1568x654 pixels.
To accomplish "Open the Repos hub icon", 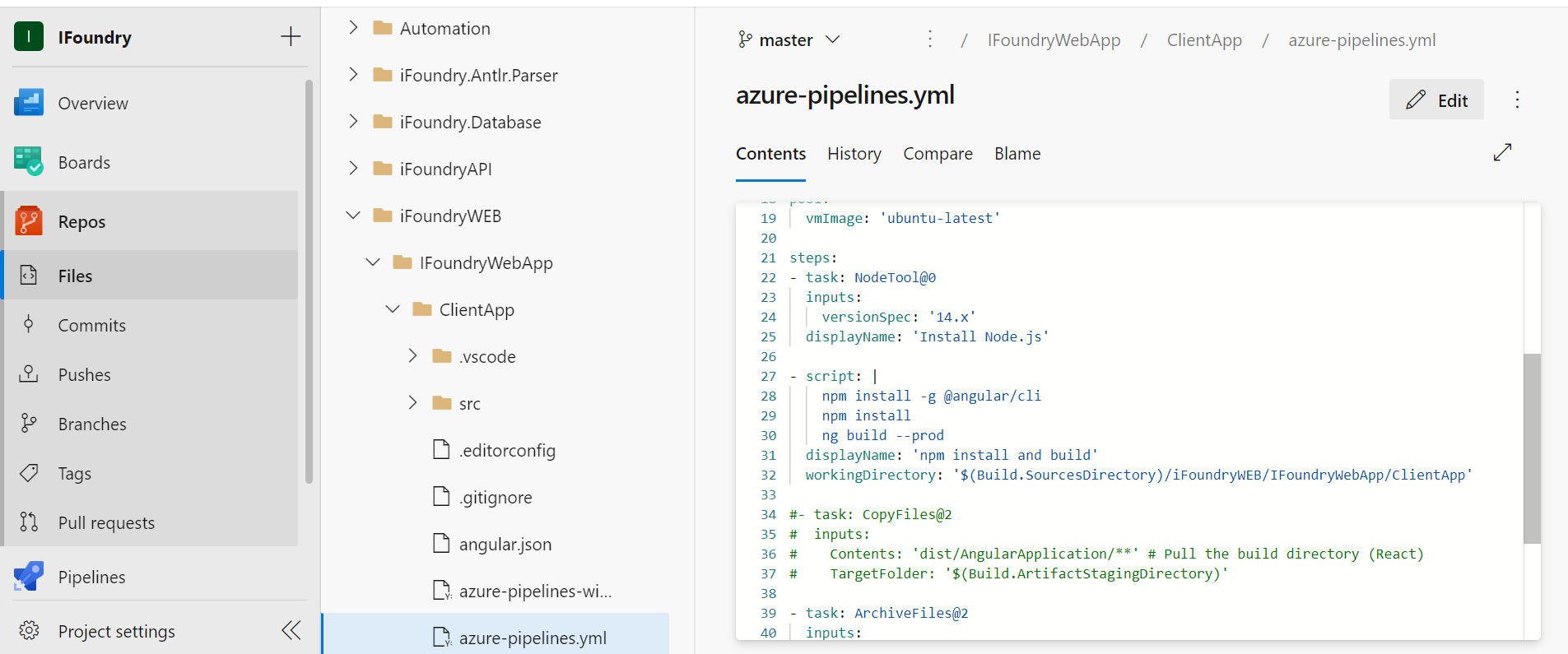I will pos(29,221).
